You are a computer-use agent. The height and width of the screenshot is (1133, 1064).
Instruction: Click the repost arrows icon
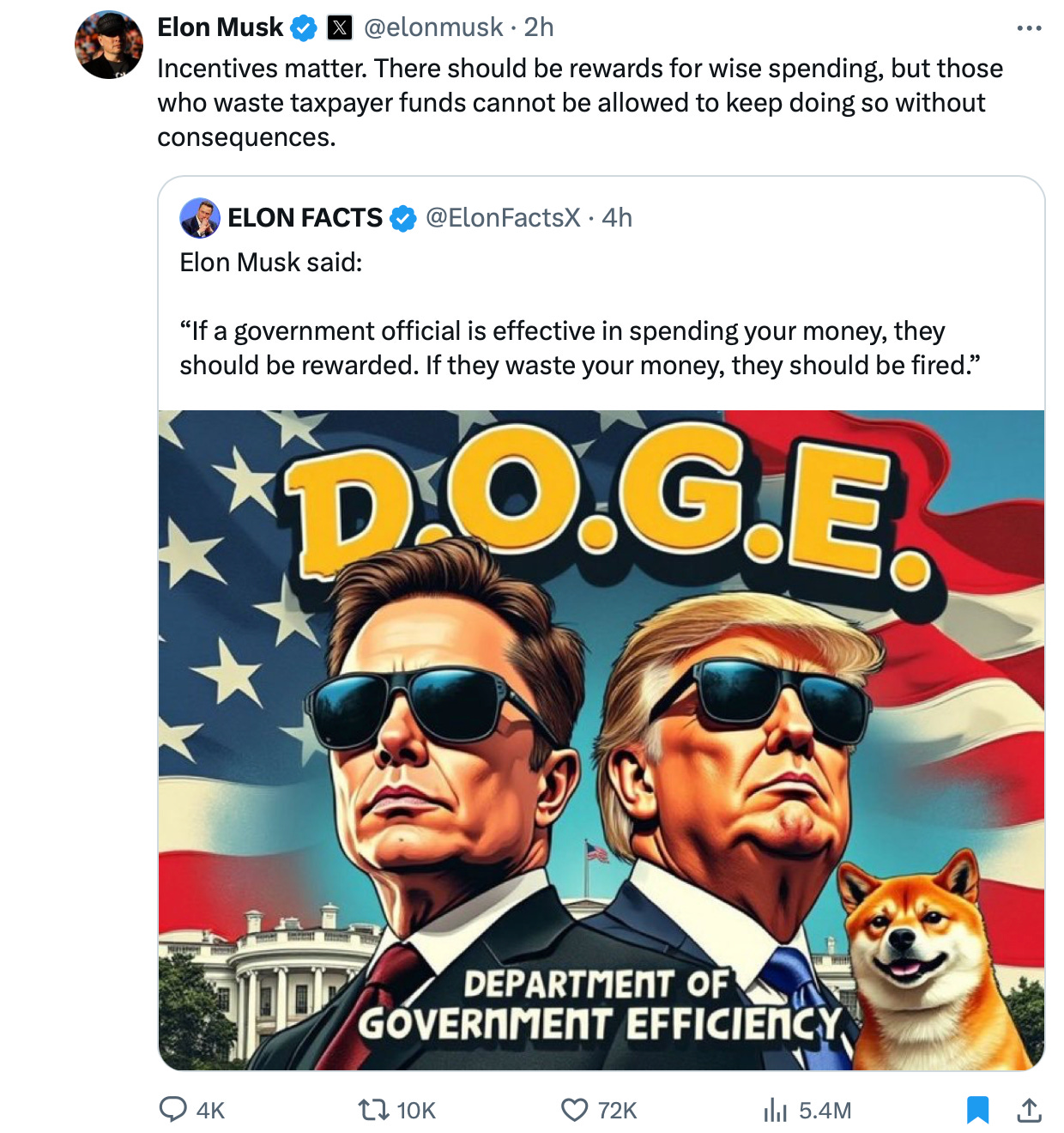tap(373, 1110)
